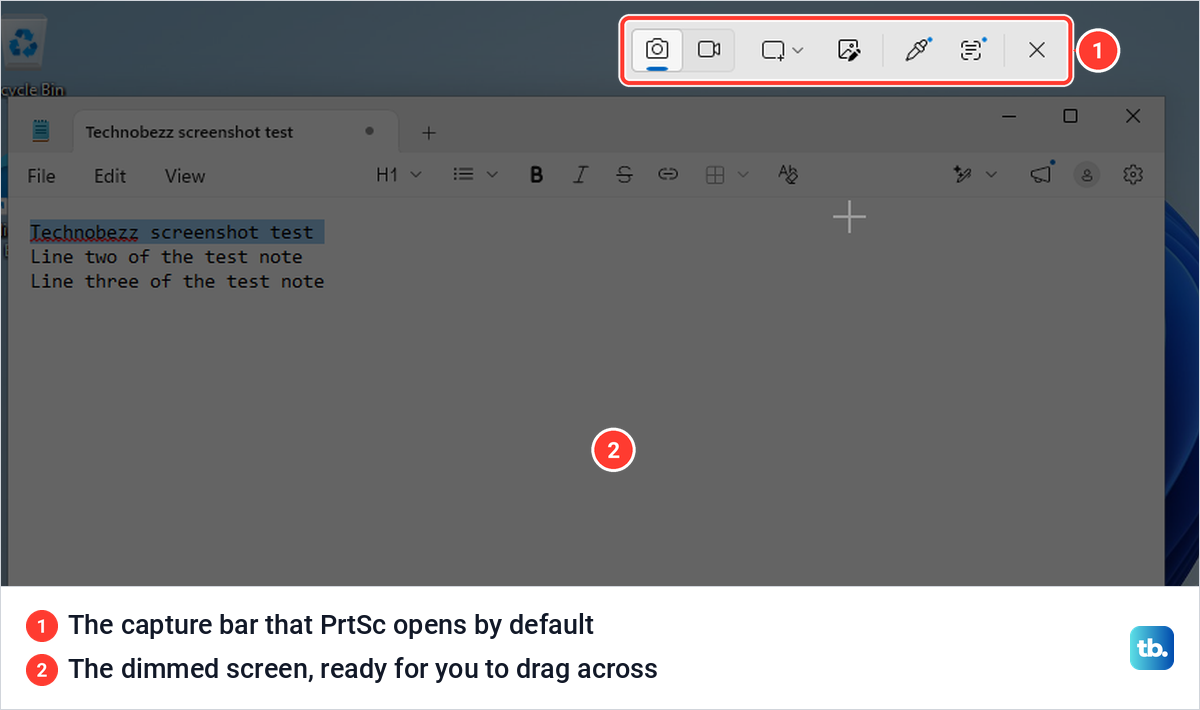Open Notepad settings gear
1200x710 pixels.
tap(1133, 175)
